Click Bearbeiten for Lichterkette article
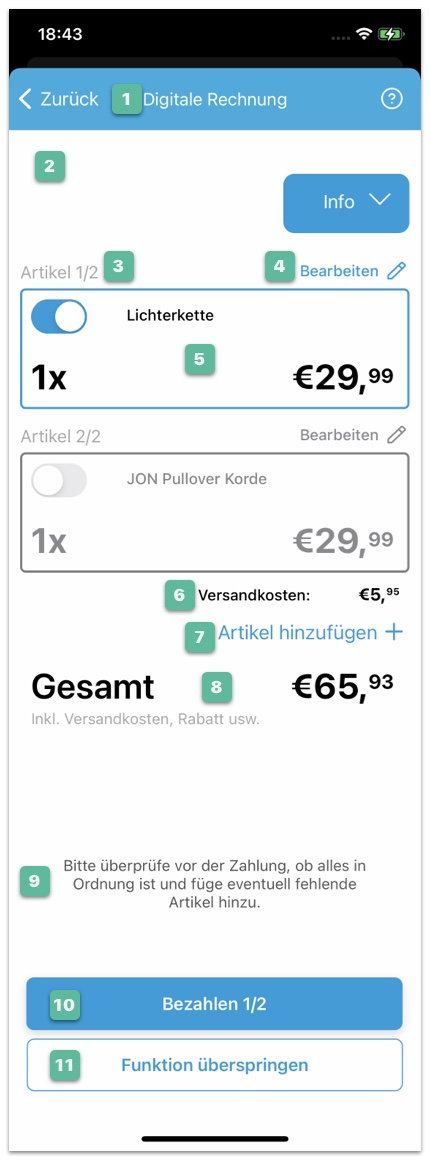Image resolution: width=430 pixels, height=1160 pixels. tap(339, 272)
